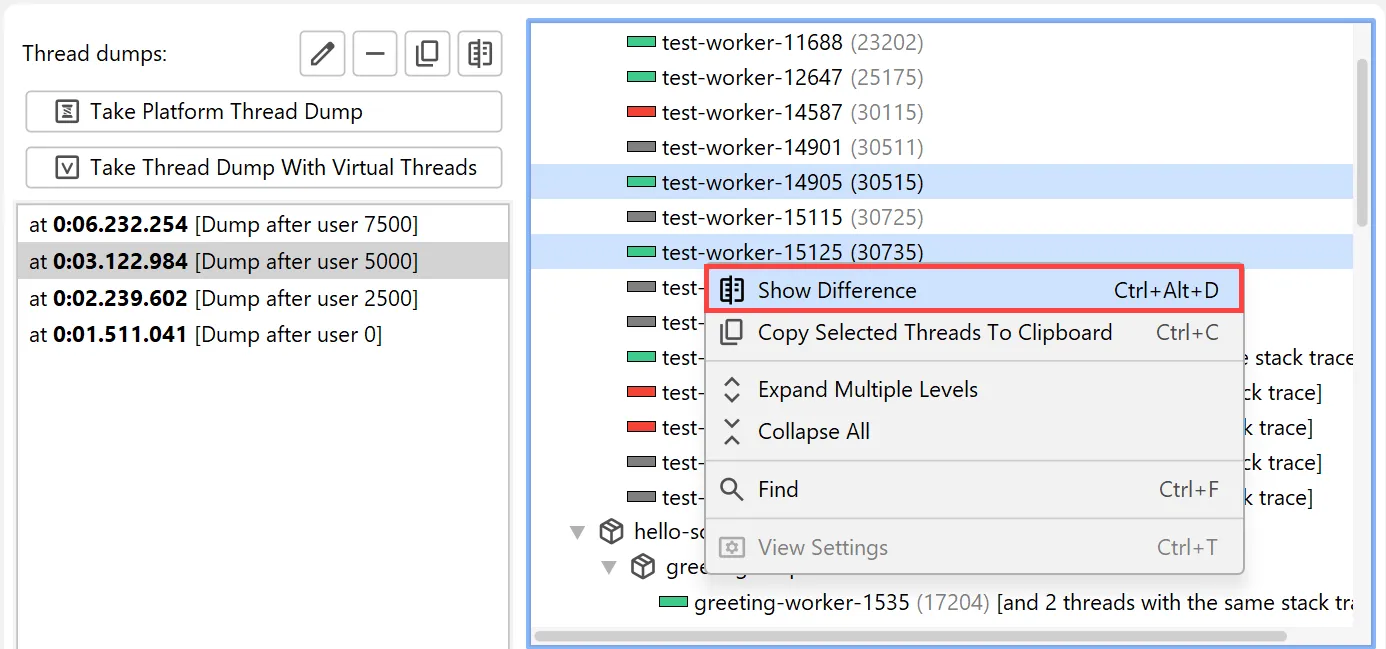Collapse the greeting group tree node
1386x649 pixels.
click(x=609, y=568)
